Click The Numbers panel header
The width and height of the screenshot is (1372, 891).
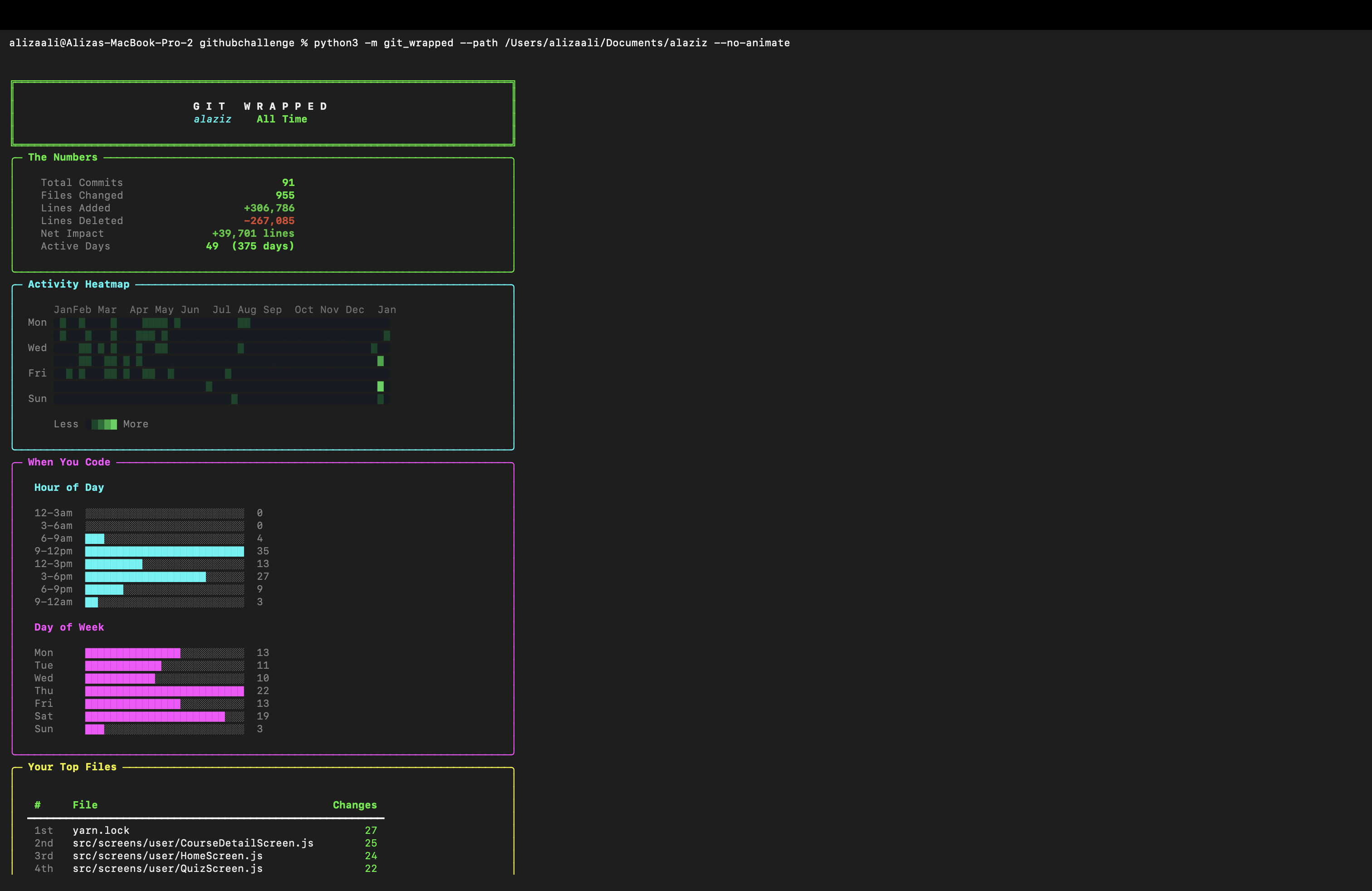click(x=64, y=157)
